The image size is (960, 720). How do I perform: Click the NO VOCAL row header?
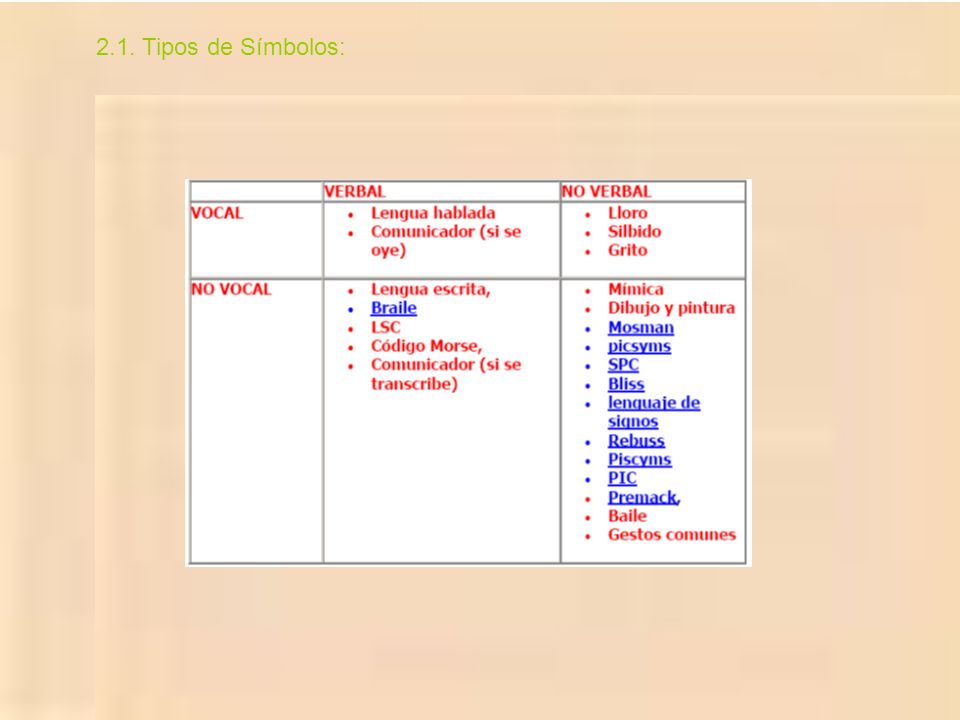point(231,289)
